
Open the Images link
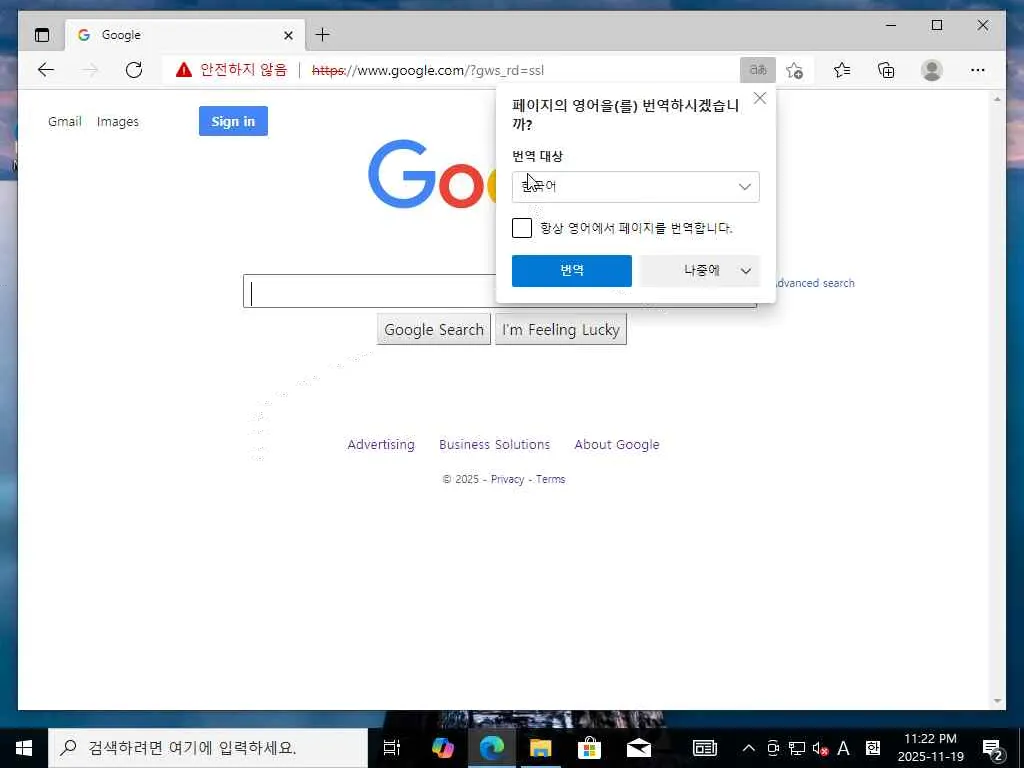pyautogui.click(x=118, y=121)
